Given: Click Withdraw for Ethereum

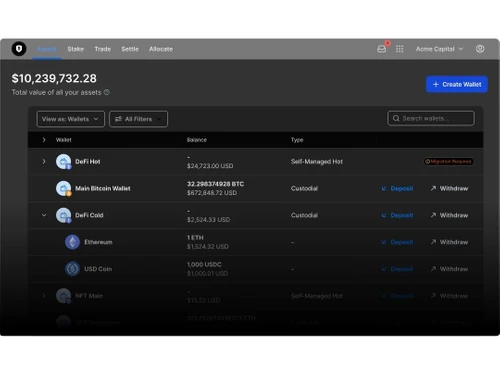Looking at the screenshot, I should 449,242.
